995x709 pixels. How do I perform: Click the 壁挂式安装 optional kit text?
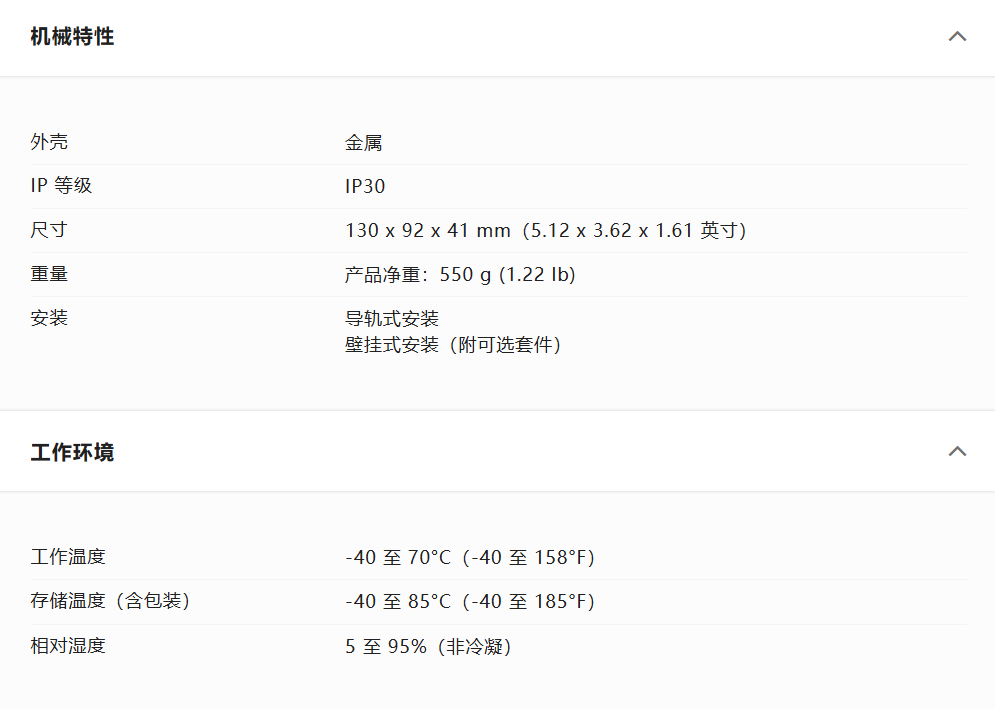[x=453, y=345]
